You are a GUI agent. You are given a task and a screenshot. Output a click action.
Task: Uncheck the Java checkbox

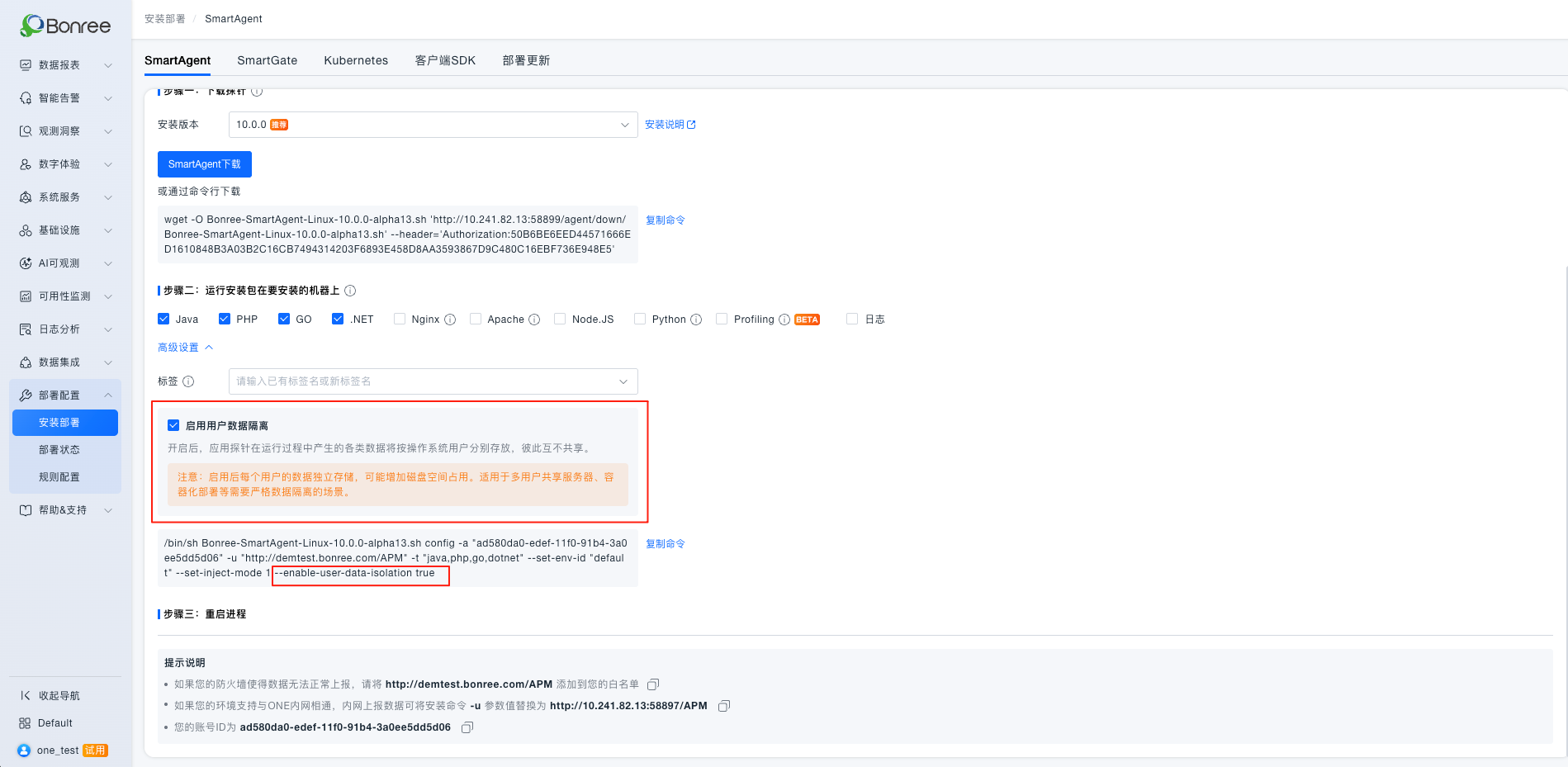163,319
